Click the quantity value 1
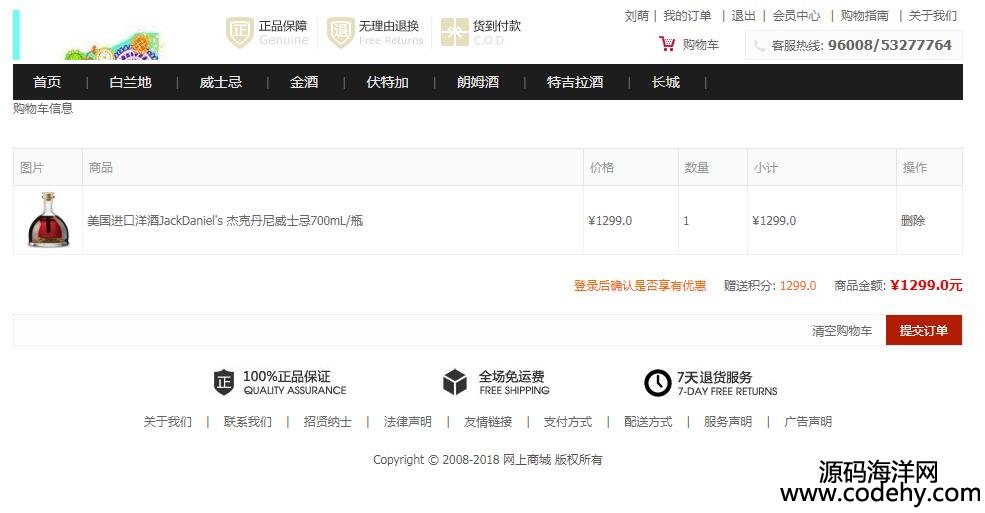 pos(686,221)
